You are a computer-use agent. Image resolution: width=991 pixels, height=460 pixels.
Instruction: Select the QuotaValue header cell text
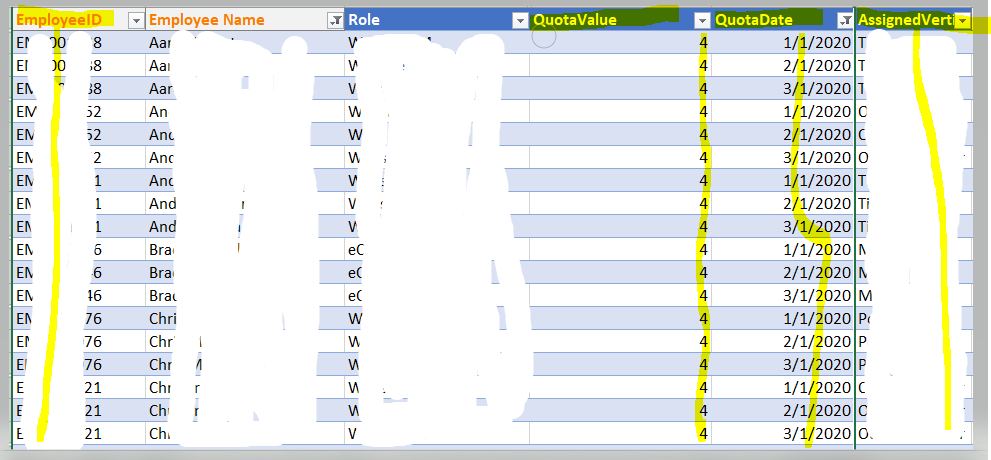[x=575, y=20]
